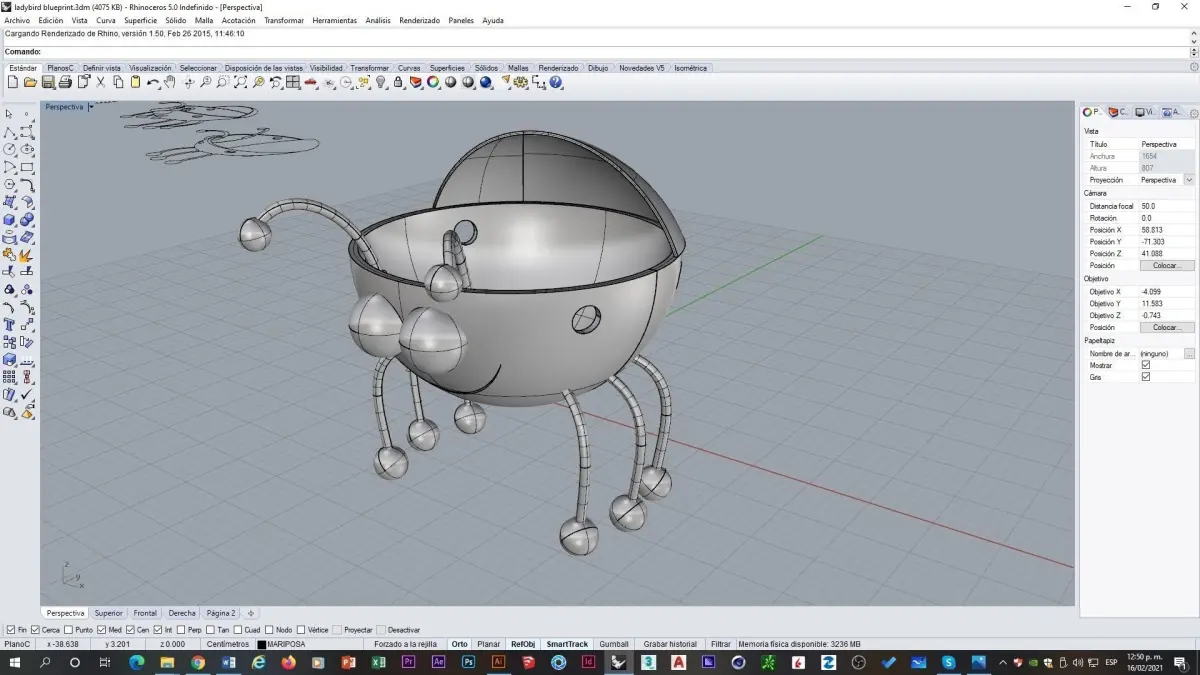Click the four-viewport layout icon
This screenshot has width=1200, height=675.
(292, 82)
